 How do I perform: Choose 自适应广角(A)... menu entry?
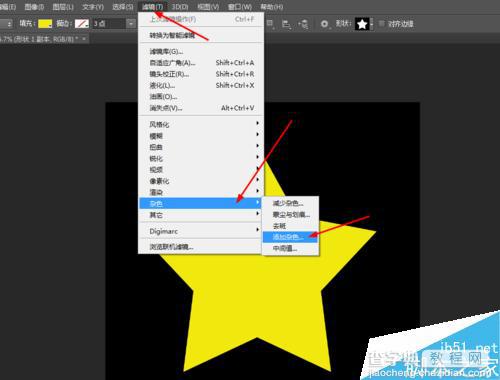coord(201,63)
